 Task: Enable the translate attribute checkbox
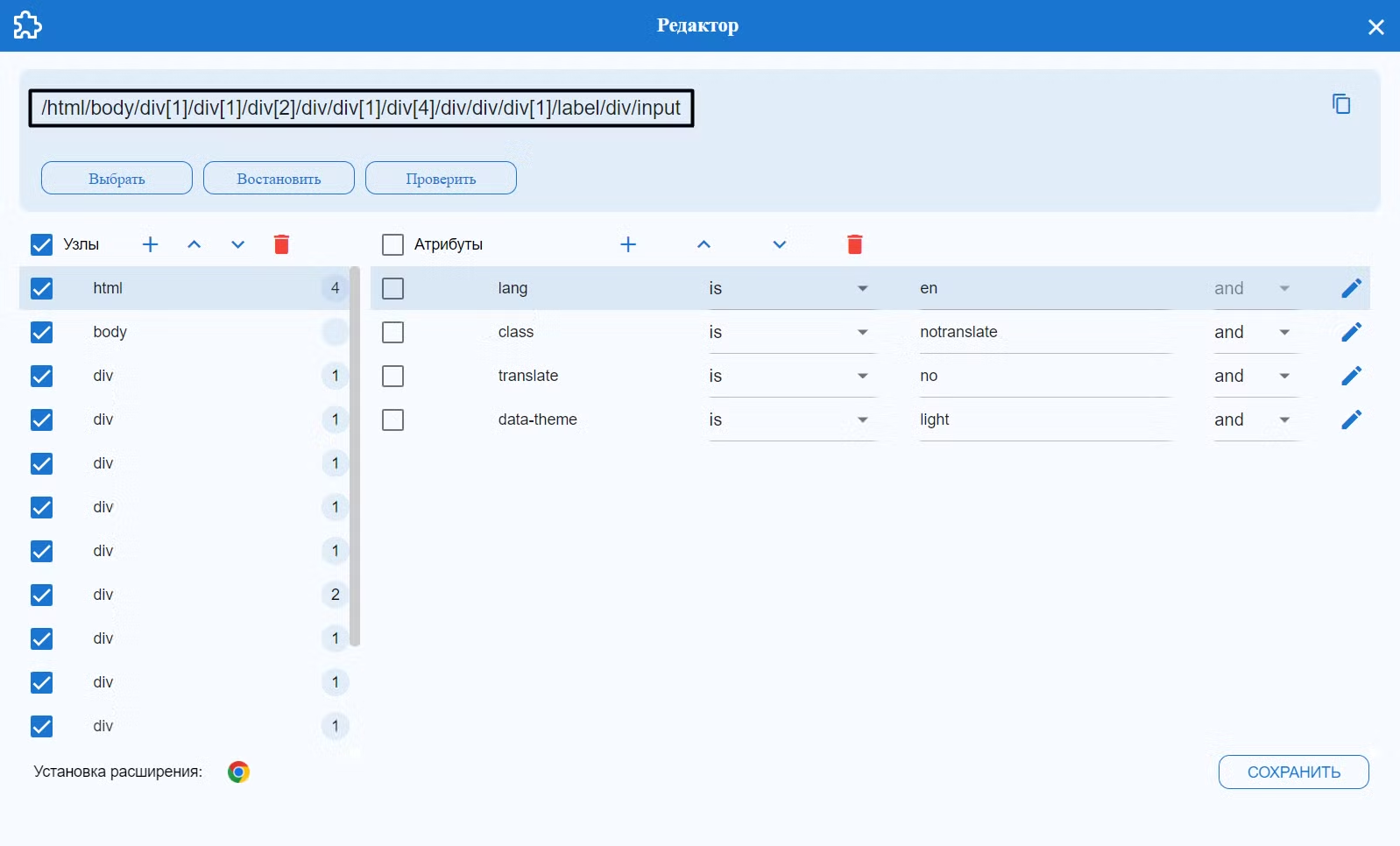pyautogui.click(x=392, y=376)
